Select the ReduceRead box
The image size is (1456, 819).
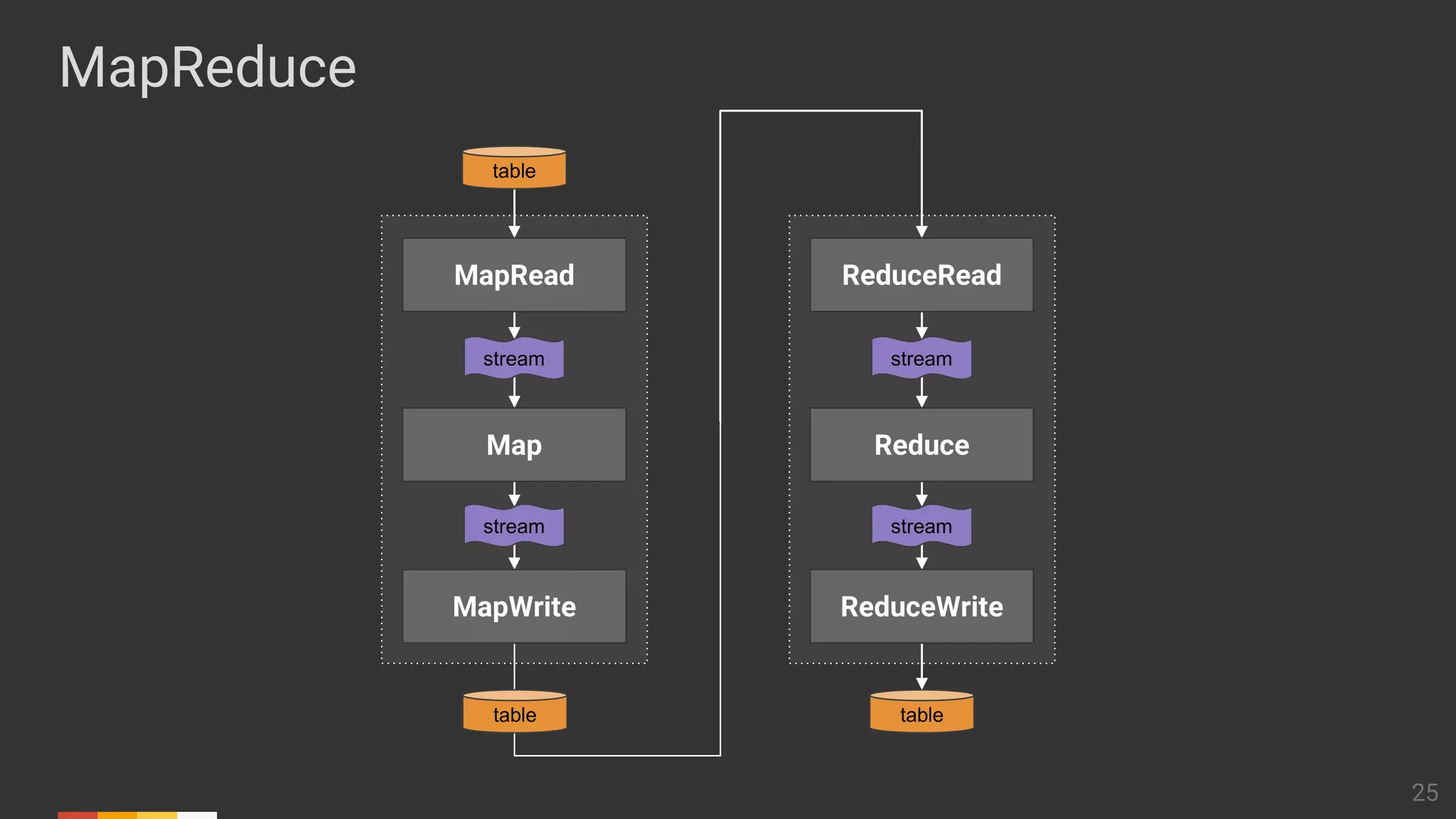(921, 275)
